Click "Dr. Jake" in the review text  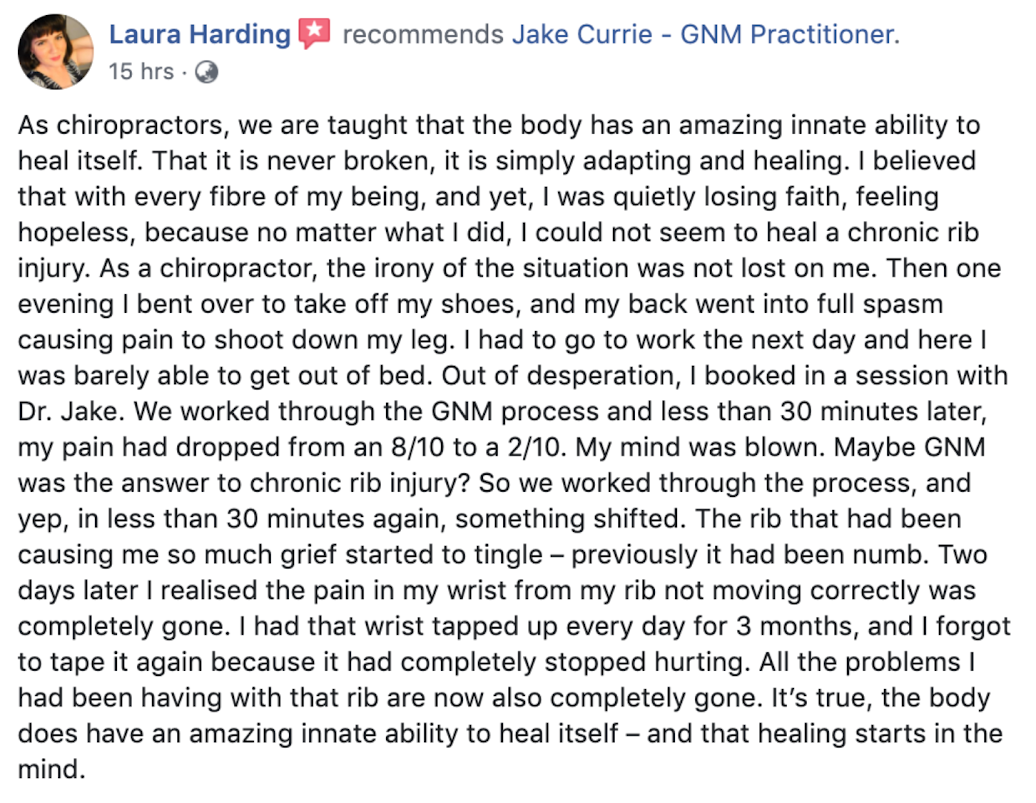(71, 411)
